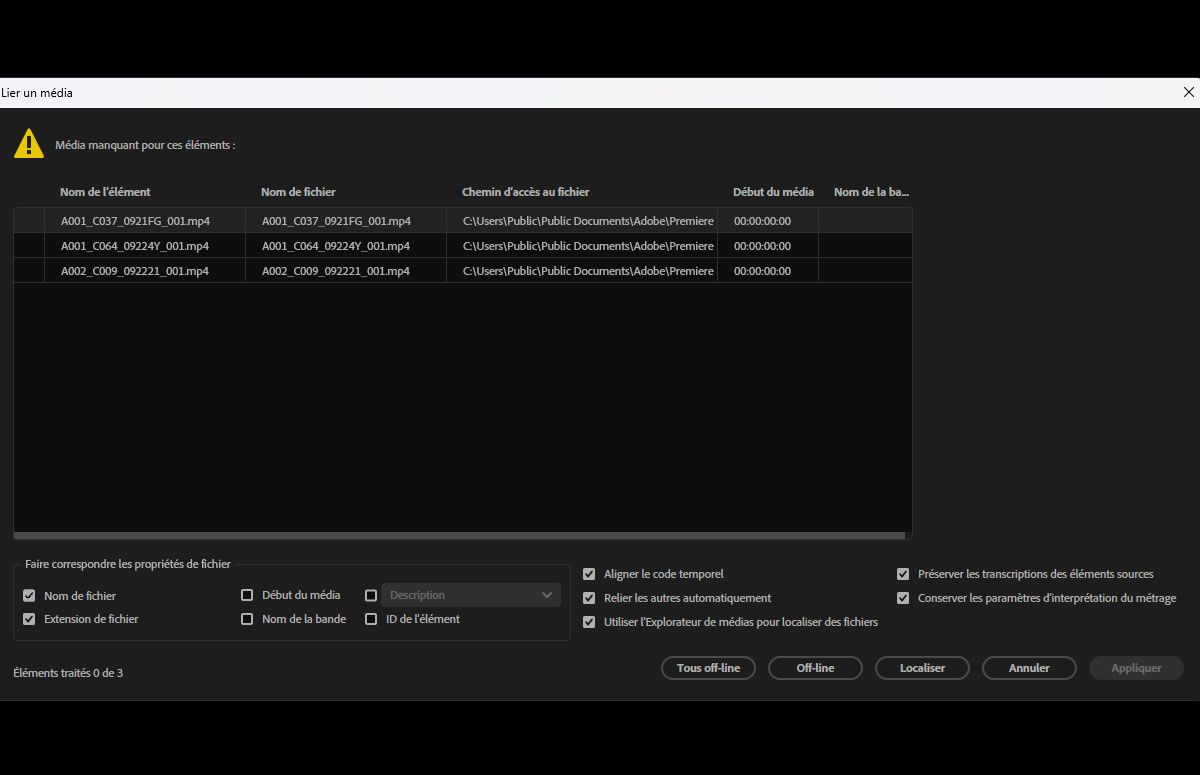Screen dimensions: 1200x775
Task: Open the Description dropdown
Action: pos(471,595)
